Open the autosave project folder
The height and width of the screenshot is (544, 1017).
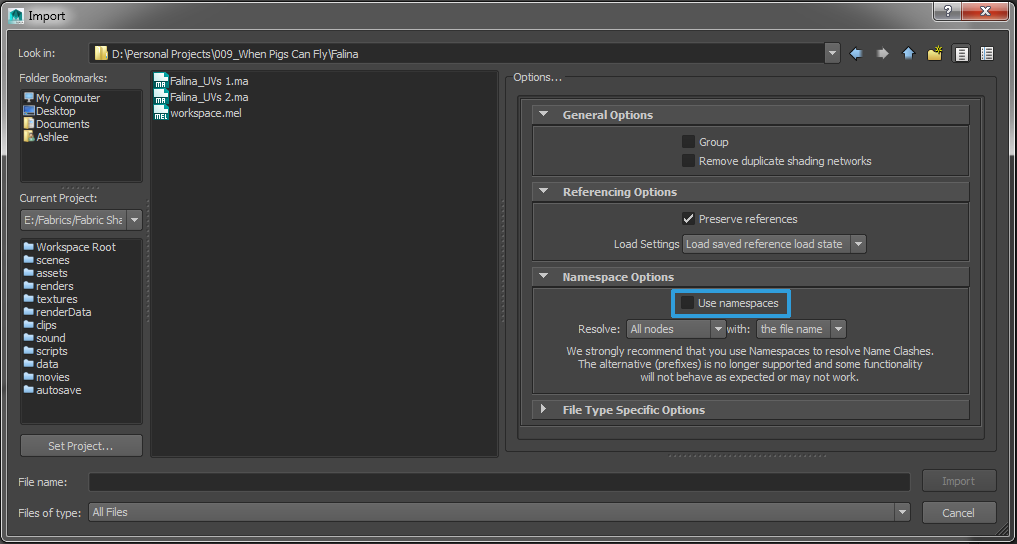click(52, 390)
